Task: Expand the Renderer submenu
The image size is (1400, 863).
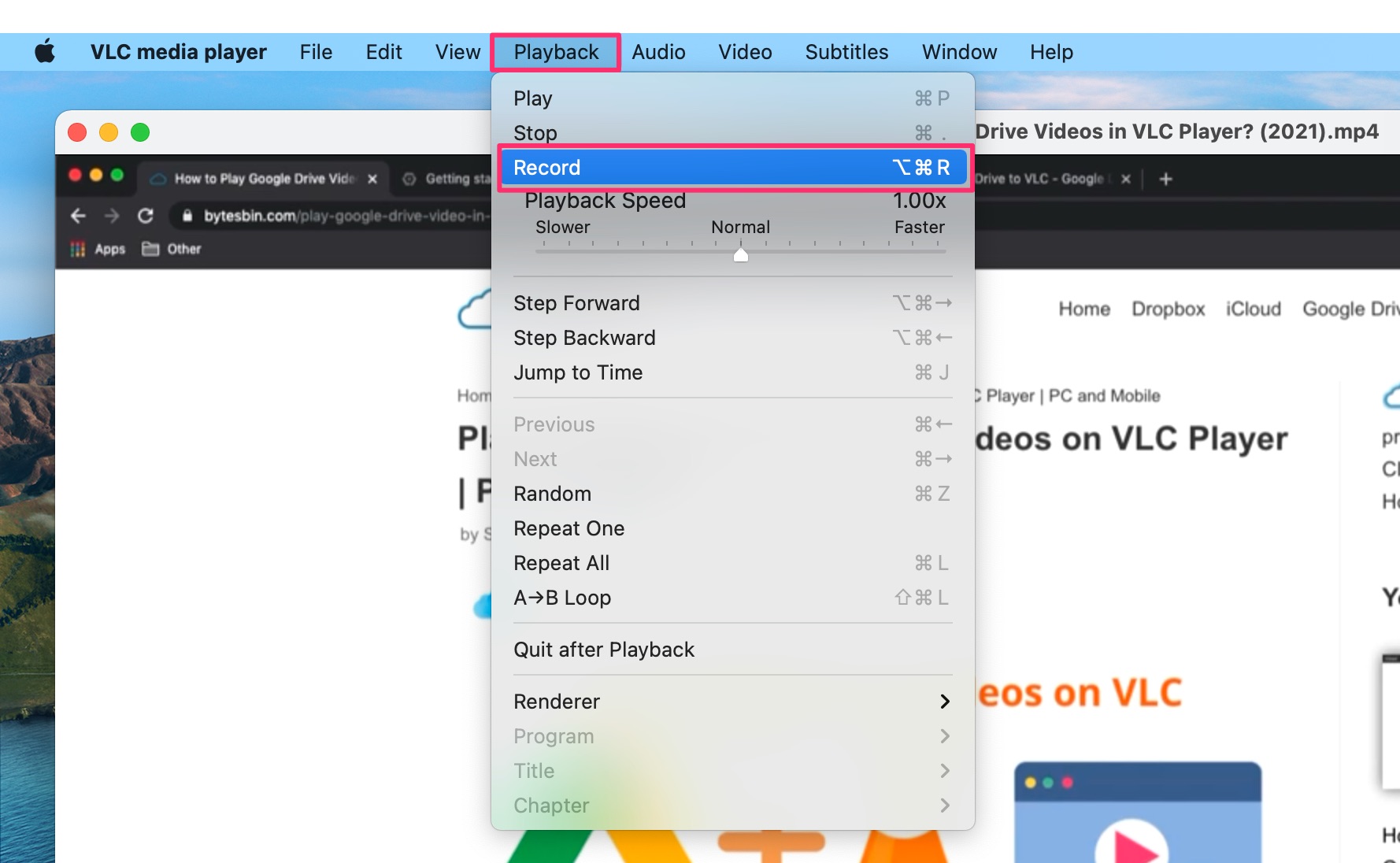Action: click(x=732, y=702)
